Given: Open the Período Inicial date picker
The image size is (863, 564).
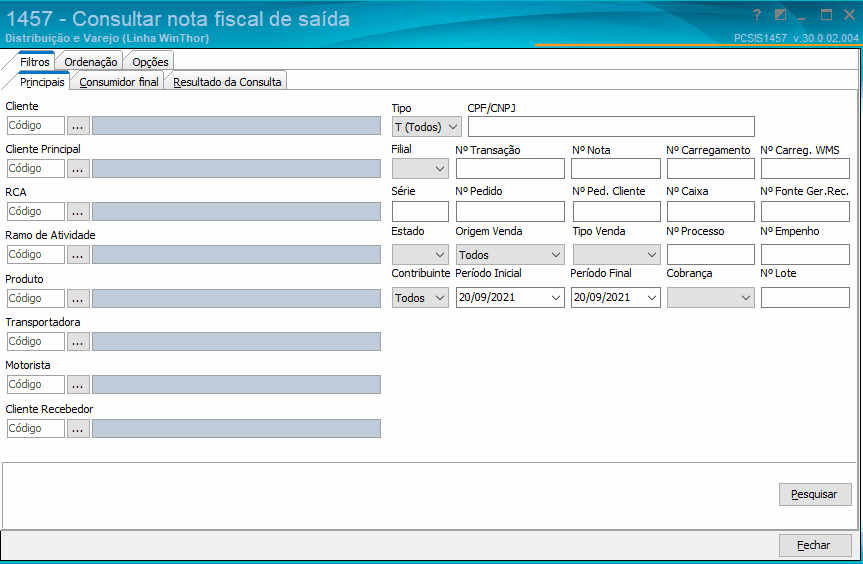Looking at the screenshot, I should [510, 297].
